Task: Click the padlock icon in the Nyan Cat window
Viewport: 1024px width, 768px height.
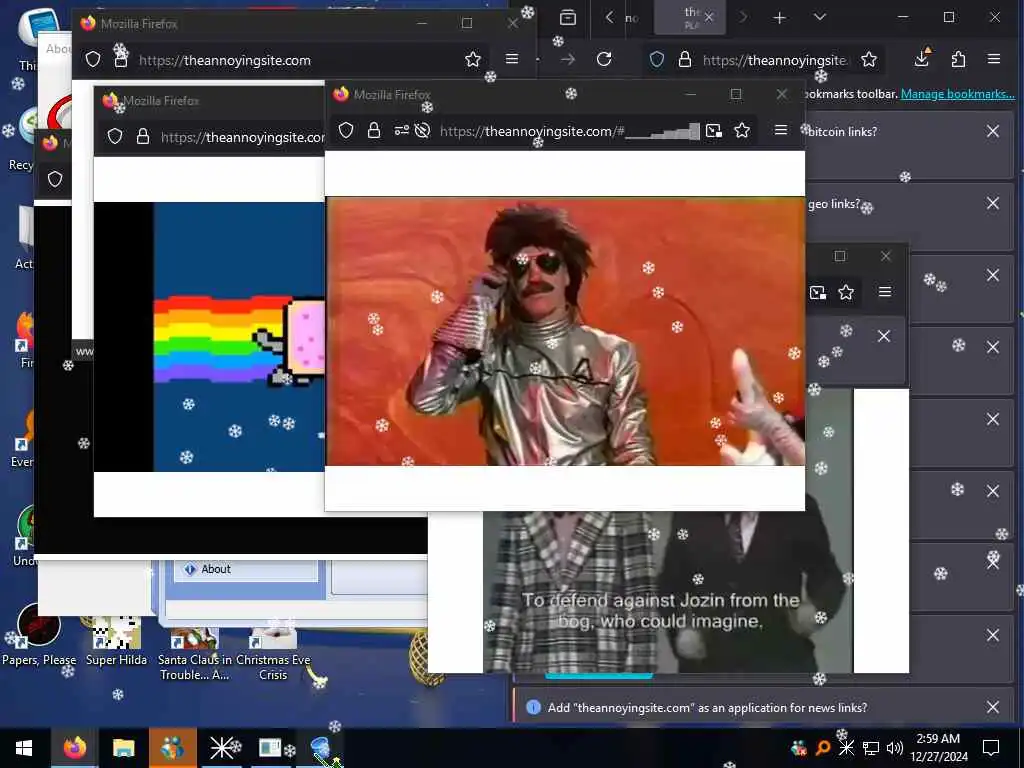Action: tap(143, 136)
